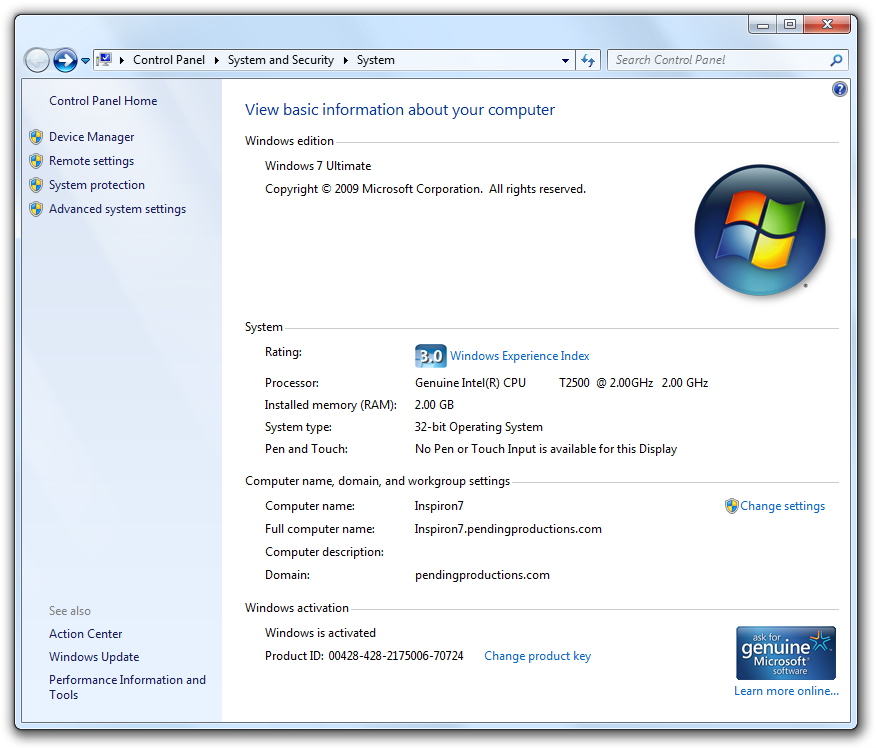Click the Windows is activated text

point(320,633)
